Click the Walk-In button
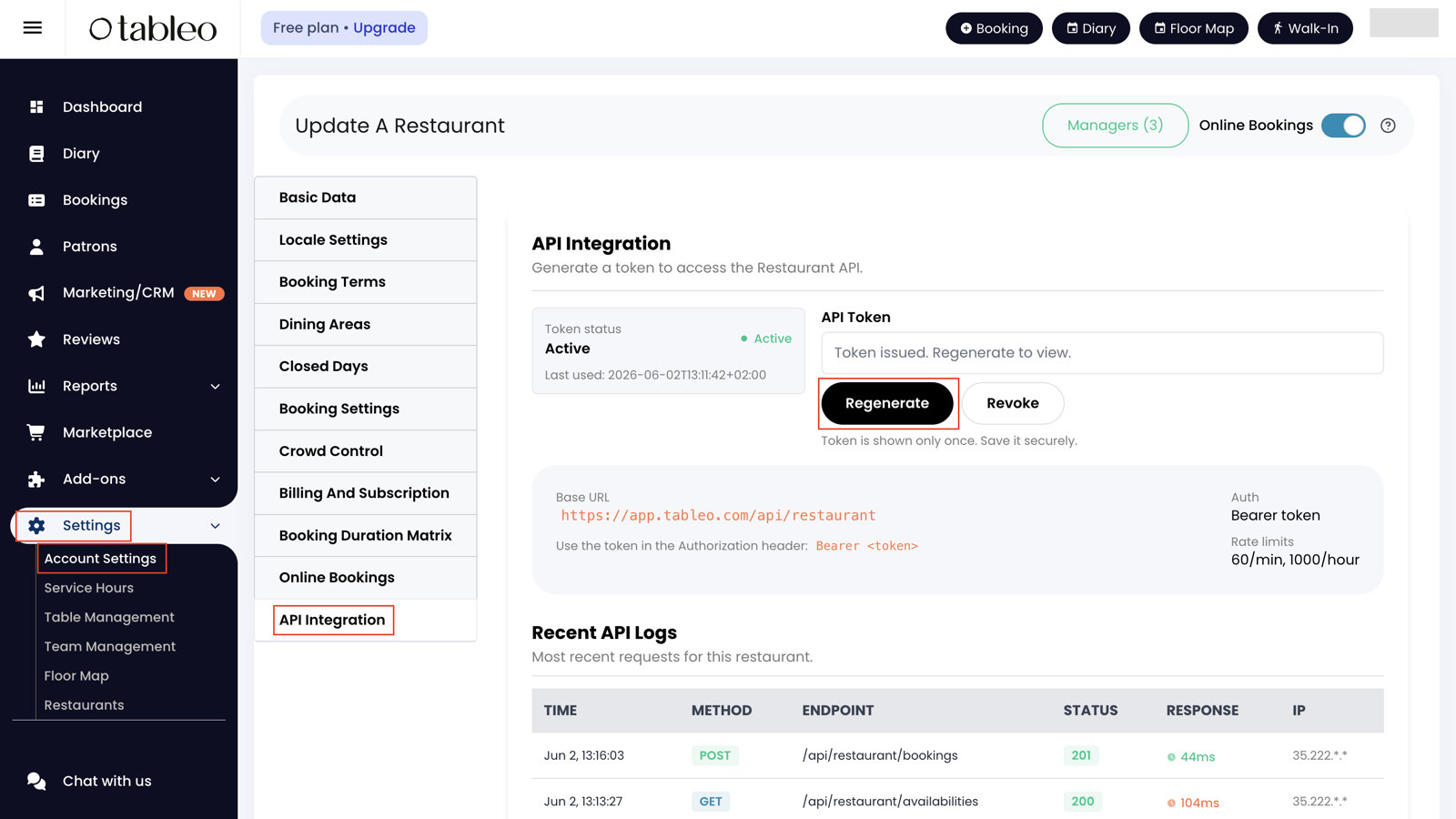Image resolution: width=1456 pixels, height=819 pixels. (1305, 28)
